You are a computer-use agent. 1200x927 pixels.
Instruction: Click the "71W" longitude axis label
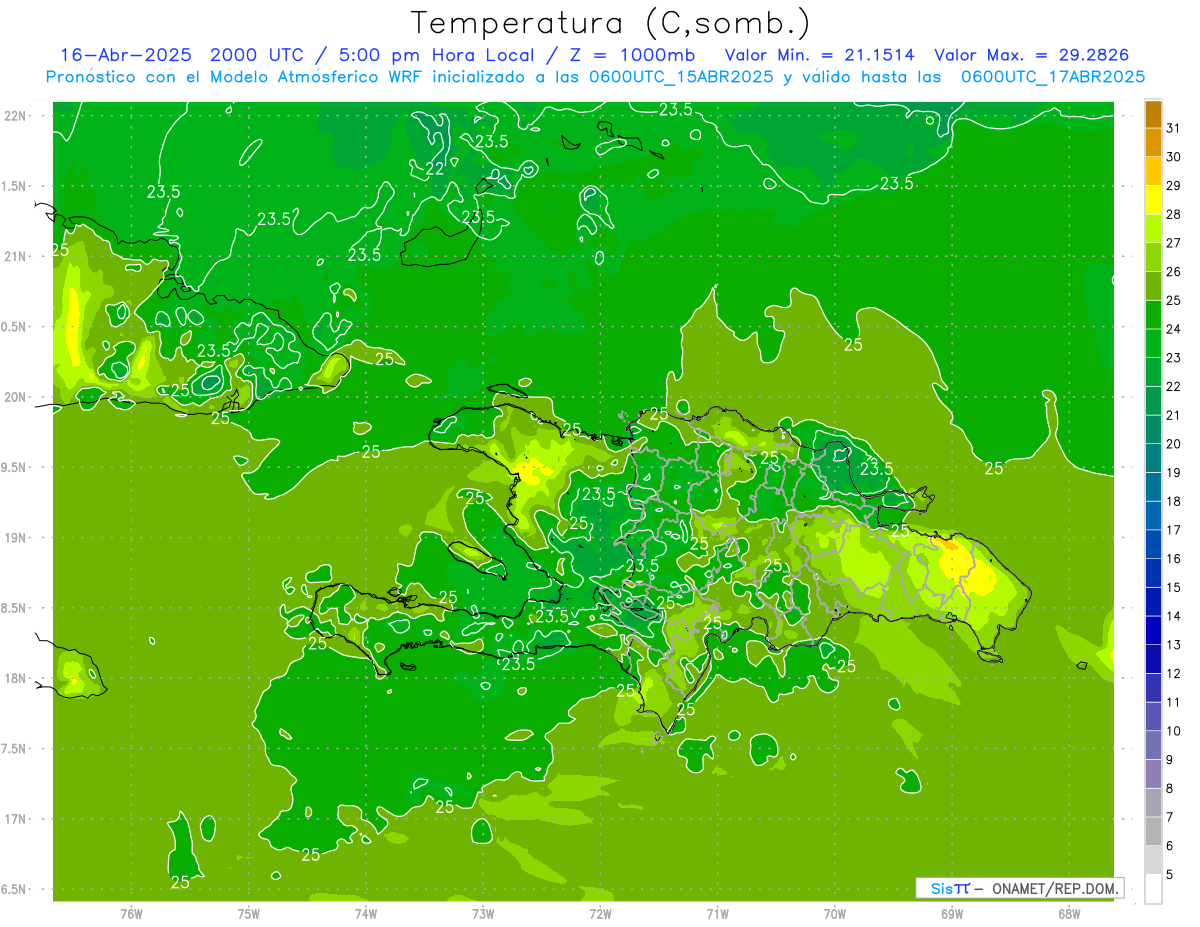[717, 914]
